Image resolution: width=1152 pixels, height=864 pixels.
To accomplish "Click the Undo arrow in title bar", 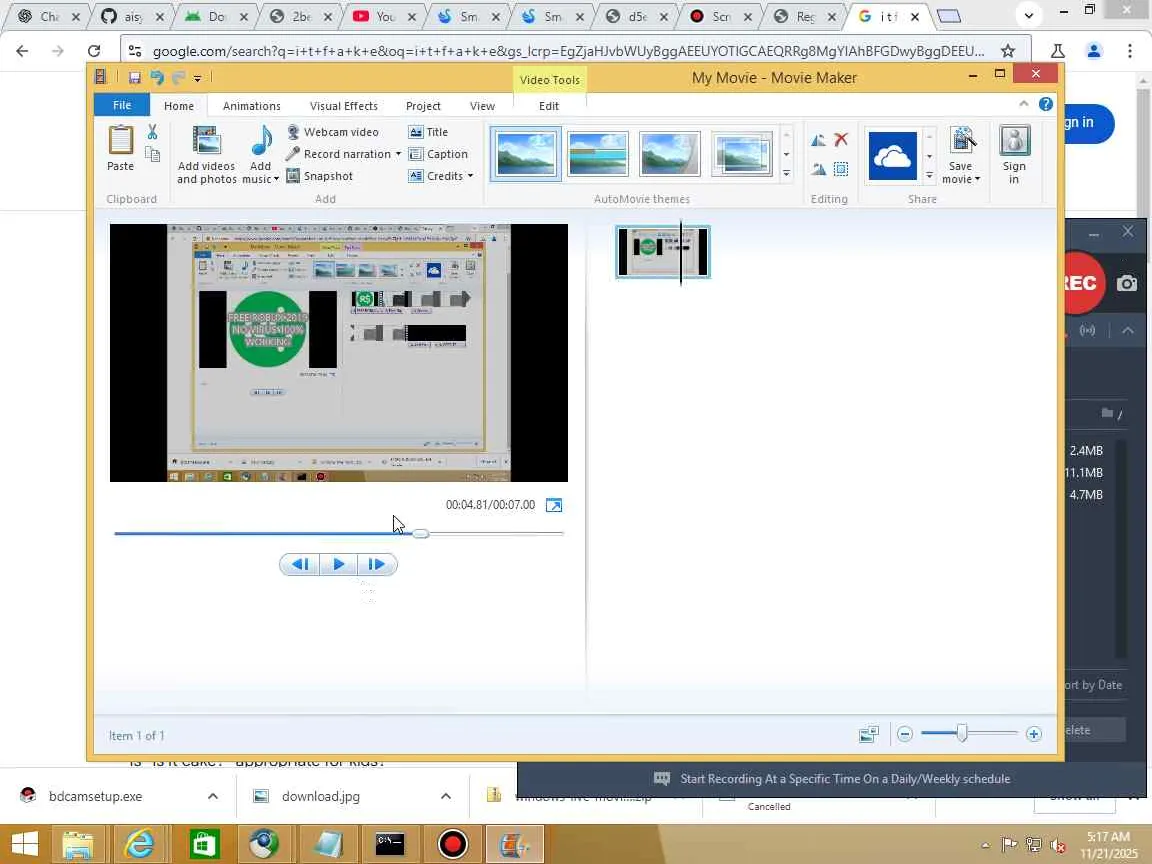I will (156, 77).
